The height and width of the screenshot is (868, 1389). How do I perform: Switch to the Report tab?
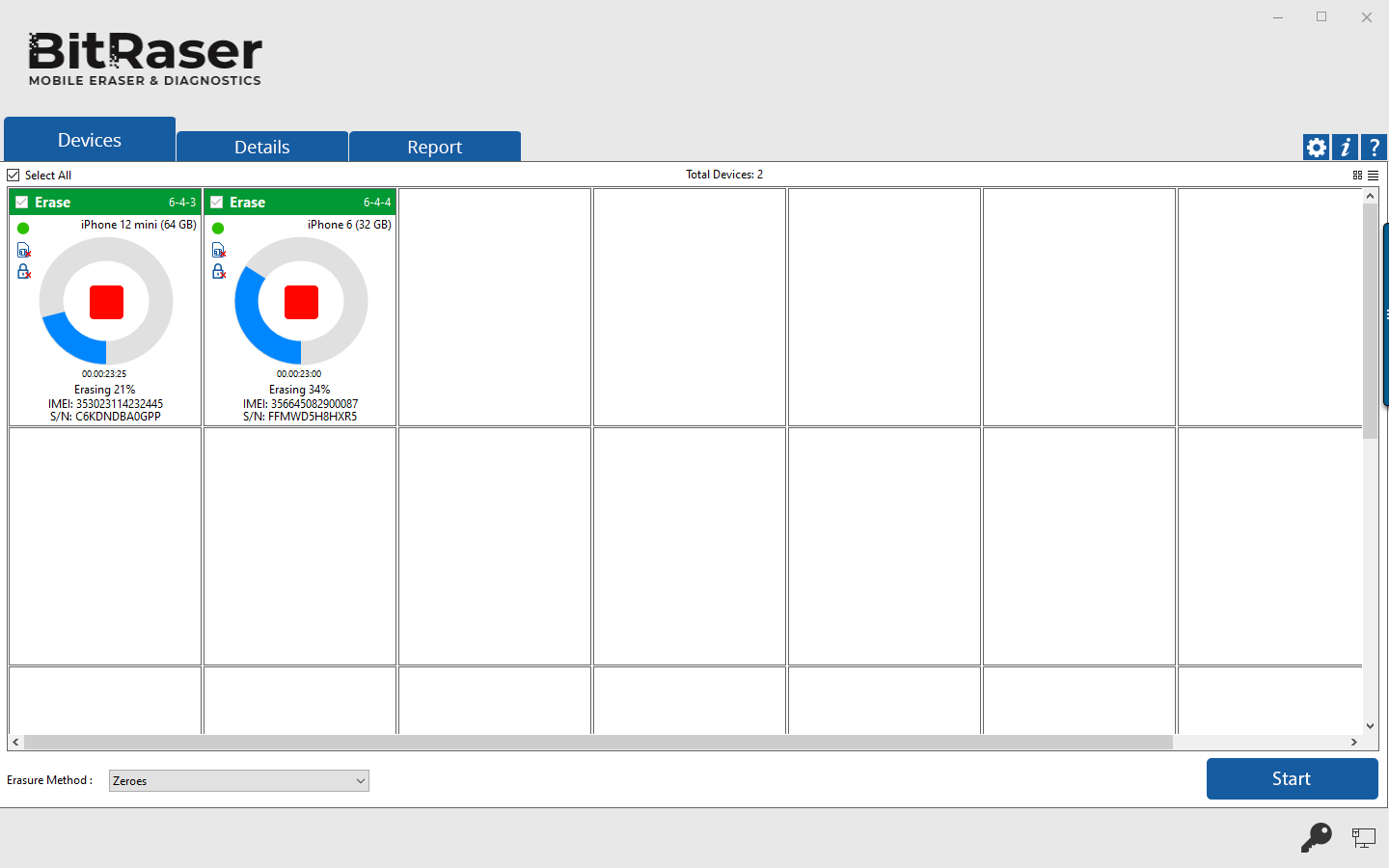[435, 147]
